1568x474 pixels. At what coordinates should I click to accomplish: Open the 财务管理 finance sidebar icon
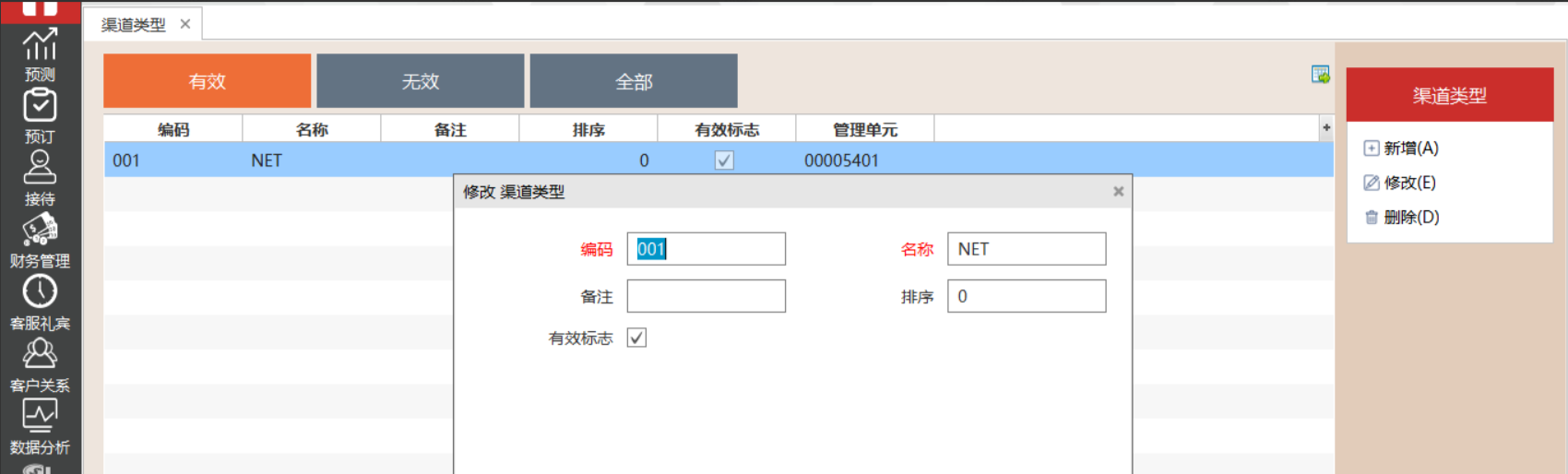pyautogui.click(x=40, y=231)
